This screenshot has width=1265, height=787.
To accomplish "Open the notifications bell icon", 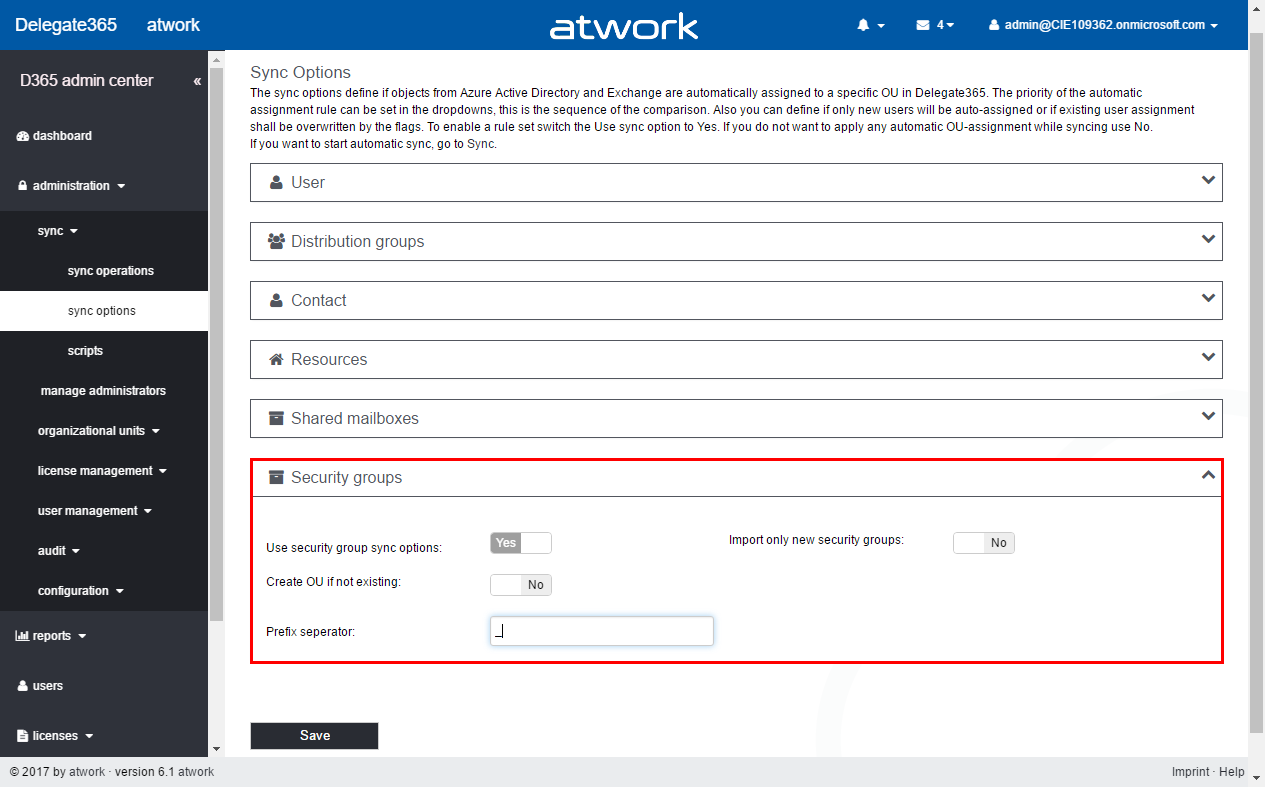I will click(x=863, y=25).
